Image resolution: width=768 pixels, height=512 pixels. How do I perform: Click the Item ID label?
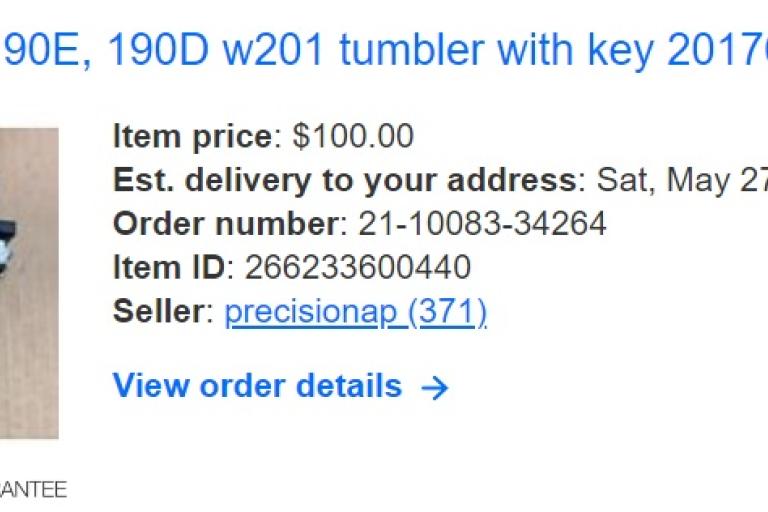[169, 268]
